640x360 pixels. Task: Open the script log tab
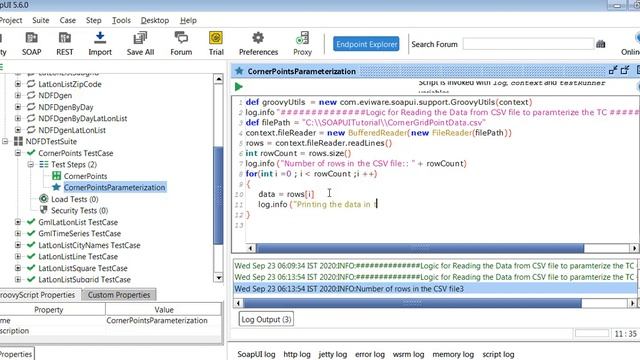point(498,354)
